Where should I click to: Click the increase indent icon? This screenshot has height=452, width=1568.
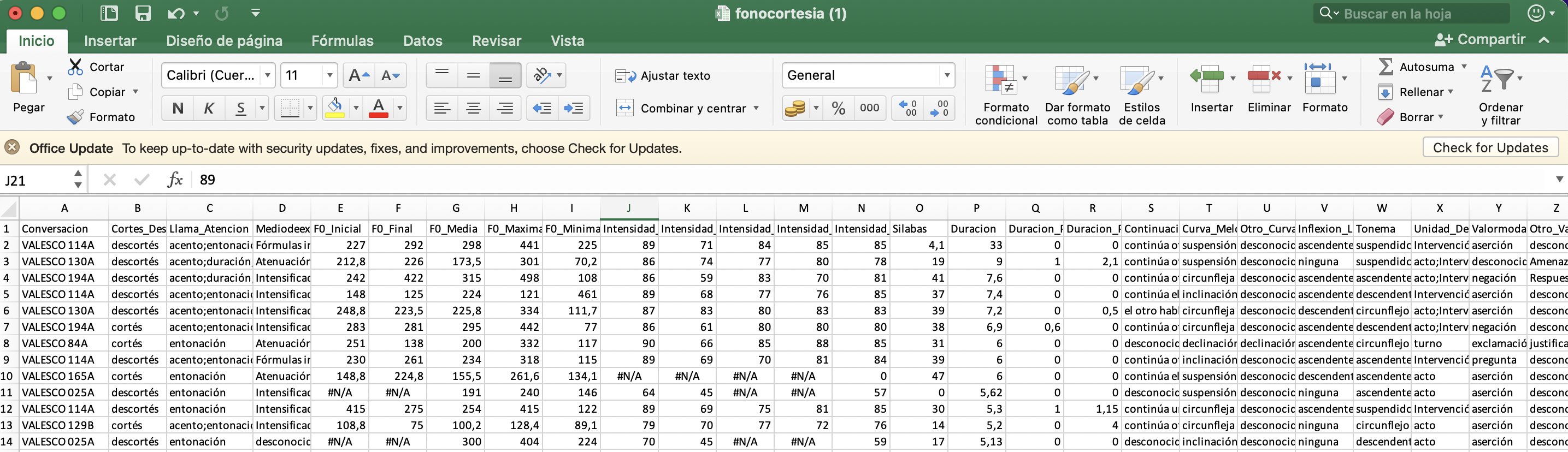574,108
